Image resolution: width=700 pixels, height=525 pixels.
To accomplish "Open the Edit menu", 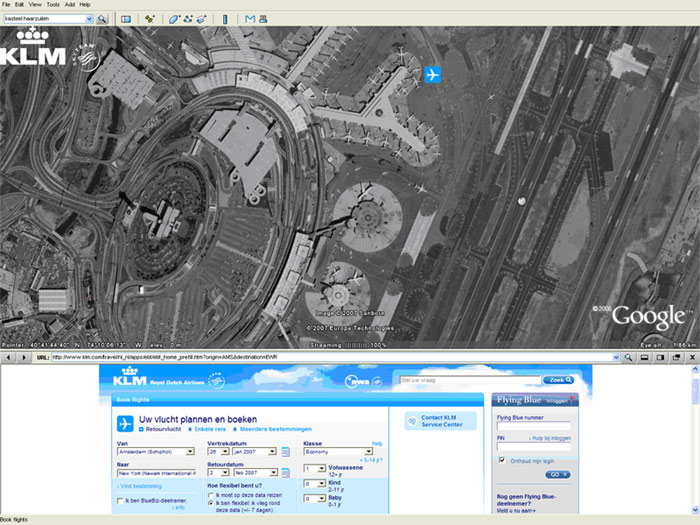I will (x=19, y=4).
